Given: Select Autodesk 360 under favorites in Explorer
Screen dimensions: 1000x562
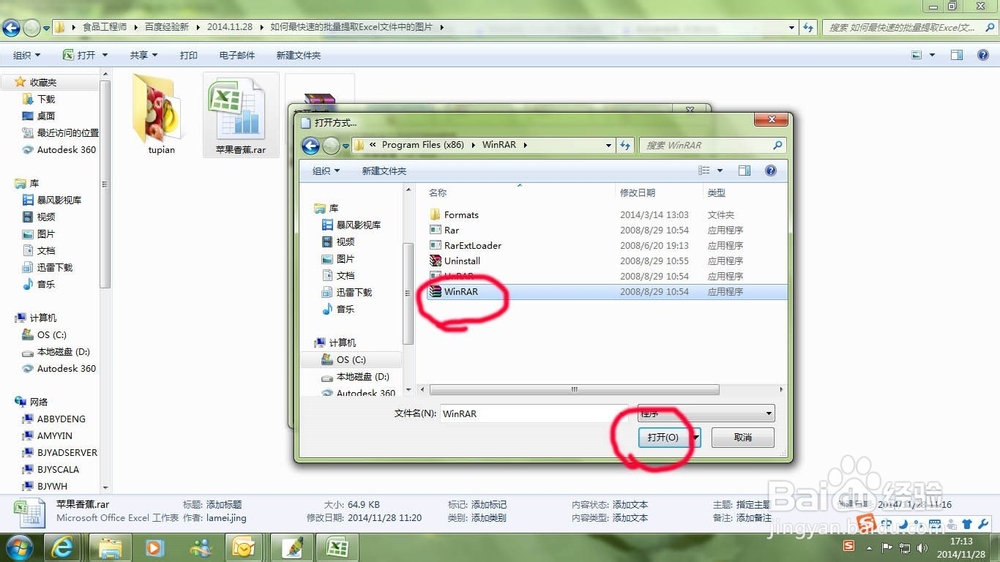Looking at the screenshot, I should tap(66, 150).
